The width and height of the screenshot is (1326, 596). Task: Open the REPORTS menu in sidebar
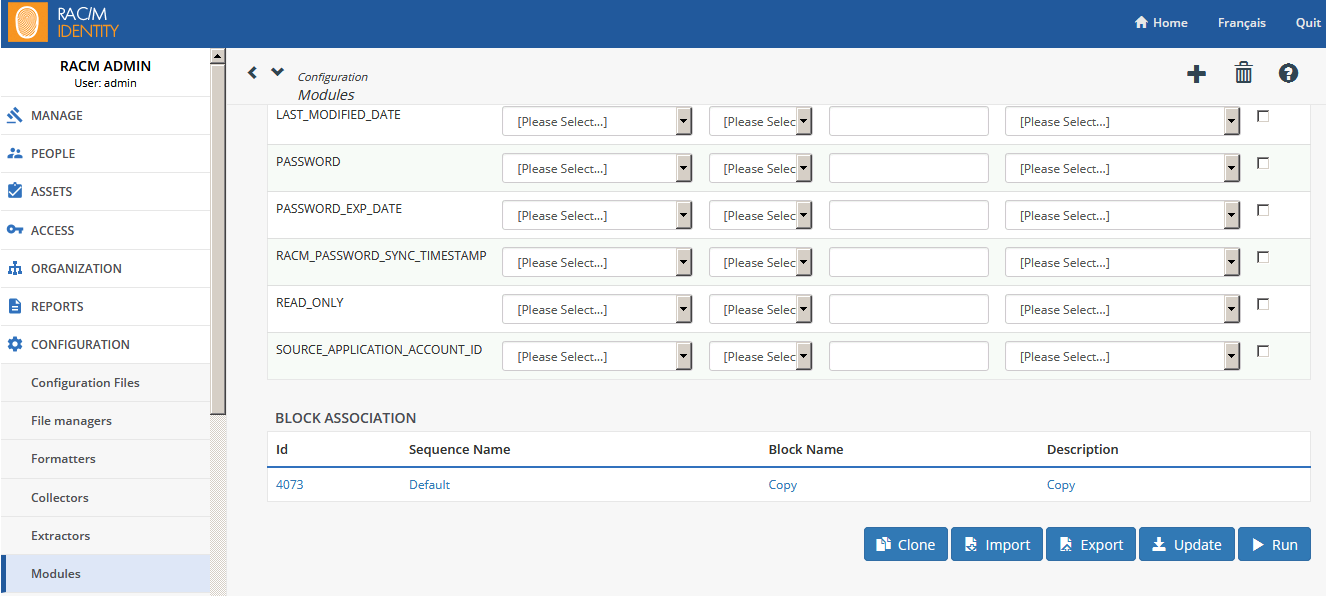105,306
